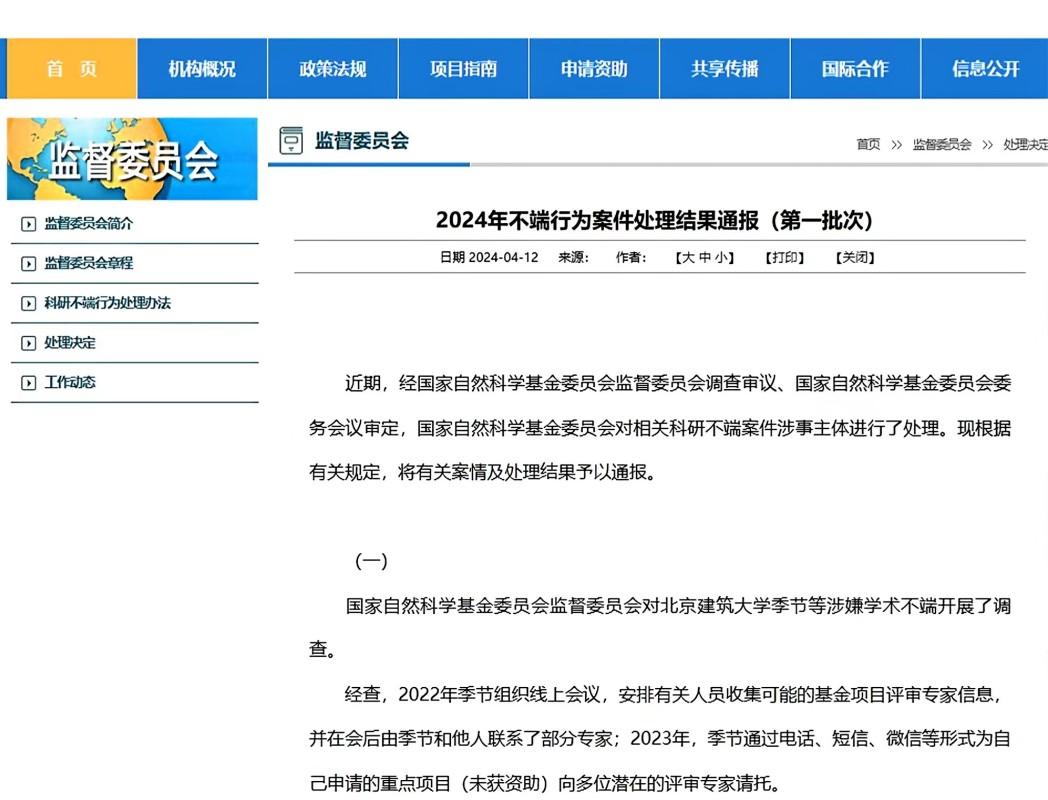Set font size to 中
The image size is (1048, 800).
pyautogui.click(x=704, y=257)
